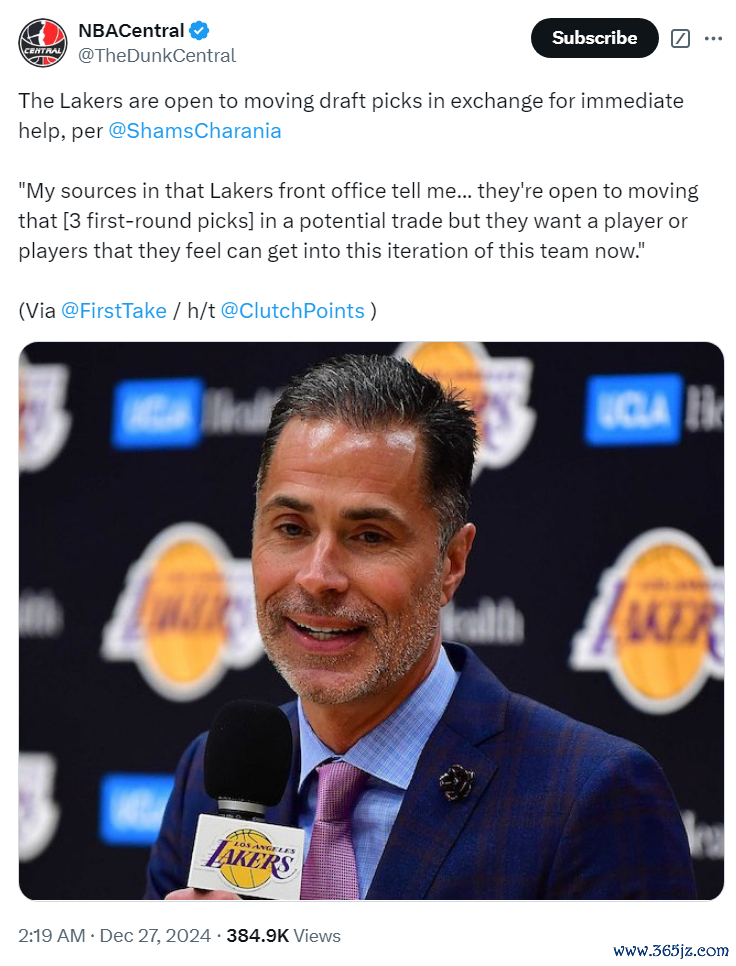Open the press conference photo of the man
Viewport: 736px width, 966px height.
point(371,620)
